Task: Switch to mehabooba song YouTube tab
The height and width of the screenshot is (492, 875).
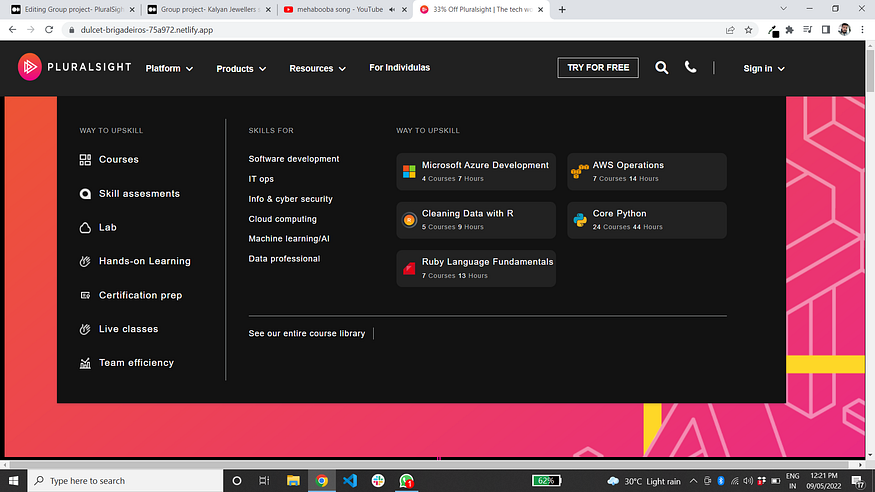Action: click(345, 9)
